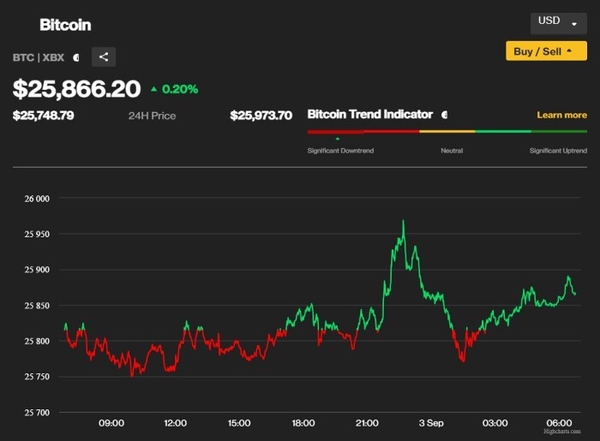Click the share icon button
600x441 pixels.
point(104,57)
